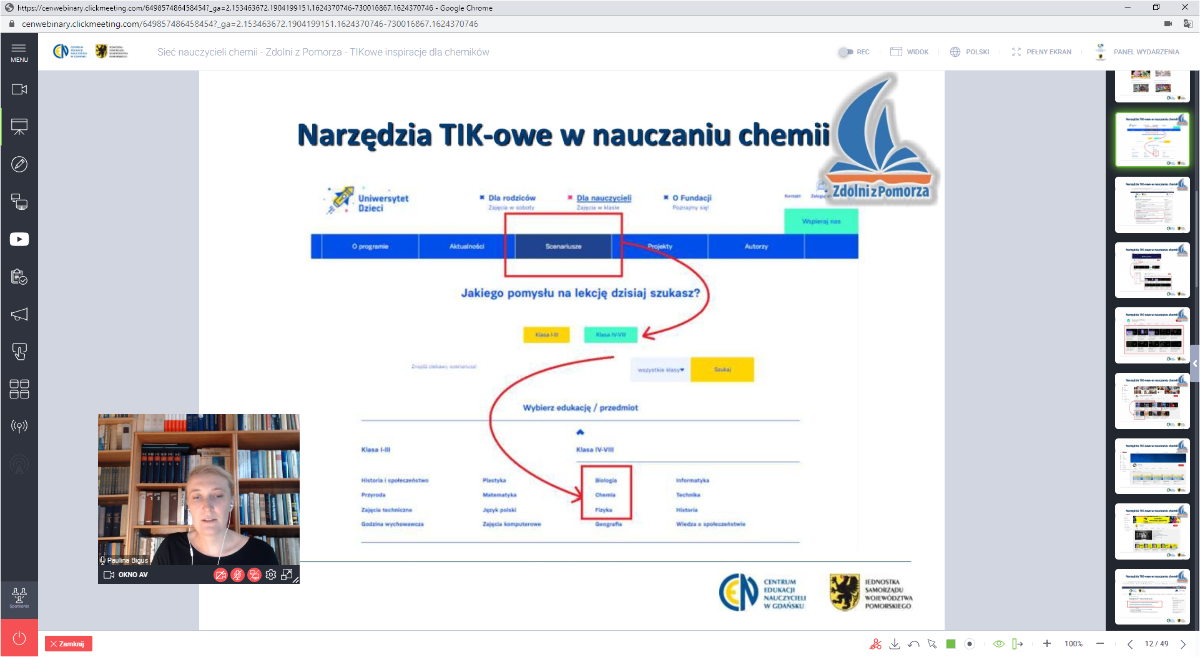
Task: Click the red Zamknij button
Action: [68, 644]
